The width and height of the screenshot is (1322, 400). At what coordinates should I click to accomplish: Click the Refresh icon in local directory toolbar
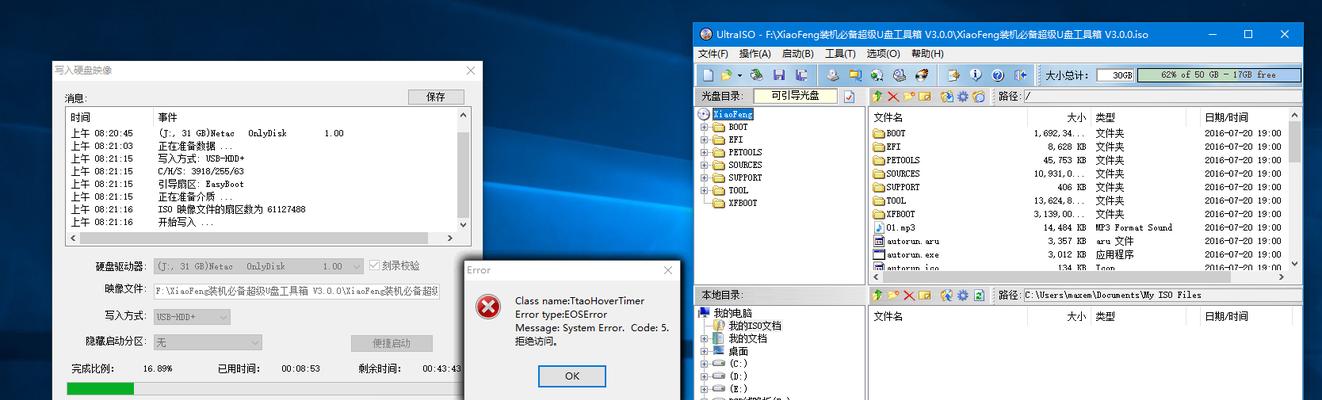pos(978,295)
